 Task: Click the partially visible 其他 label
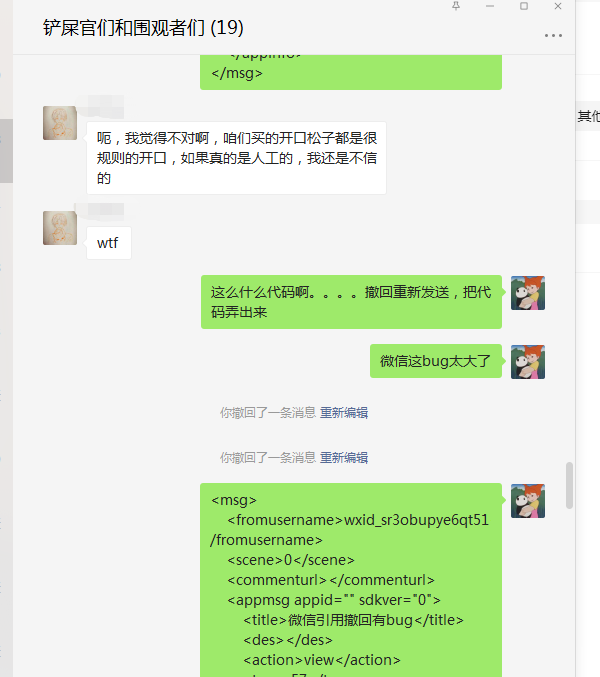pos(589,116)
